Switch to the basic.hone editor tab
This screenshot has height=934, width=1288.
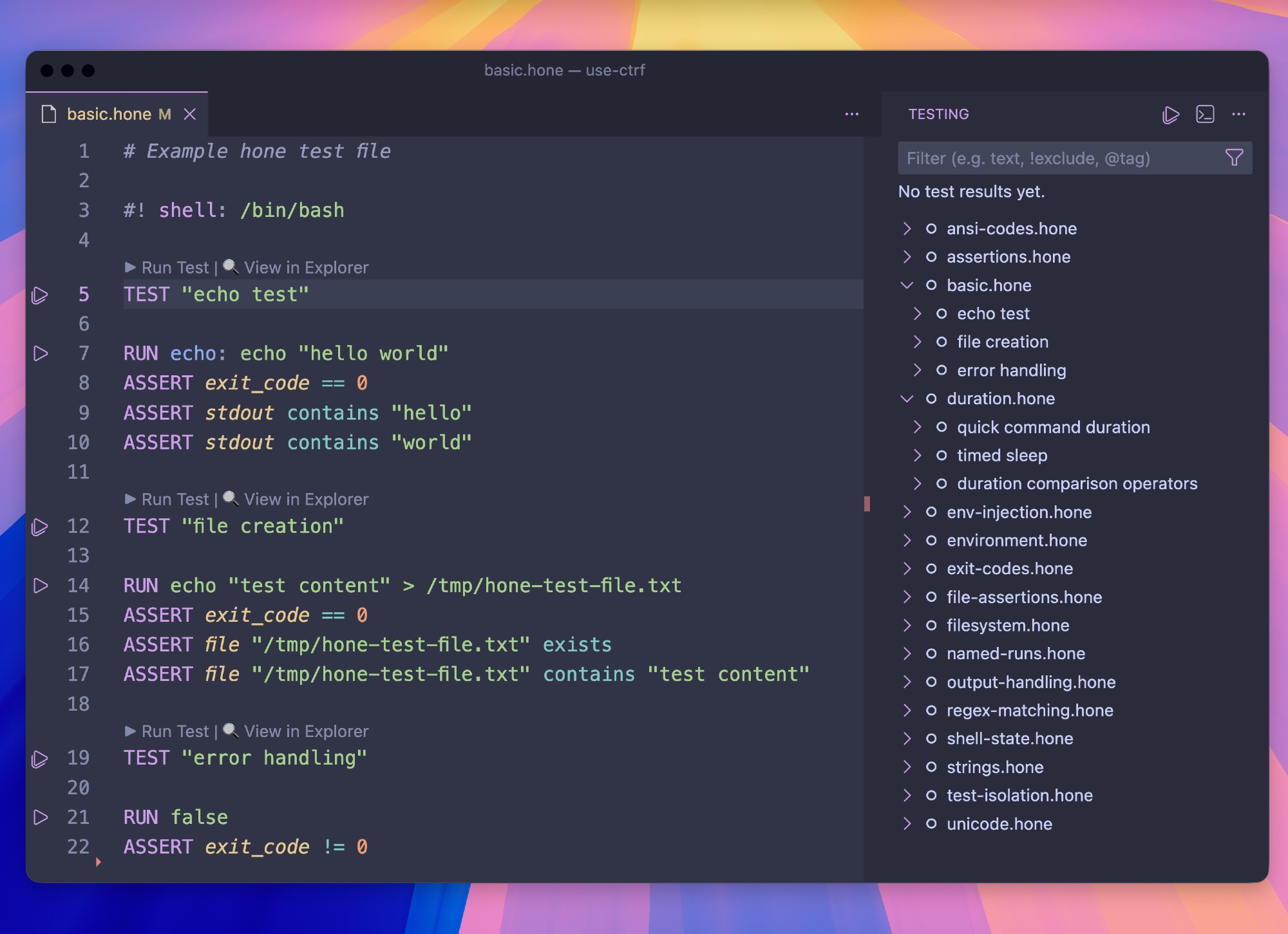(x=109, y=115)
